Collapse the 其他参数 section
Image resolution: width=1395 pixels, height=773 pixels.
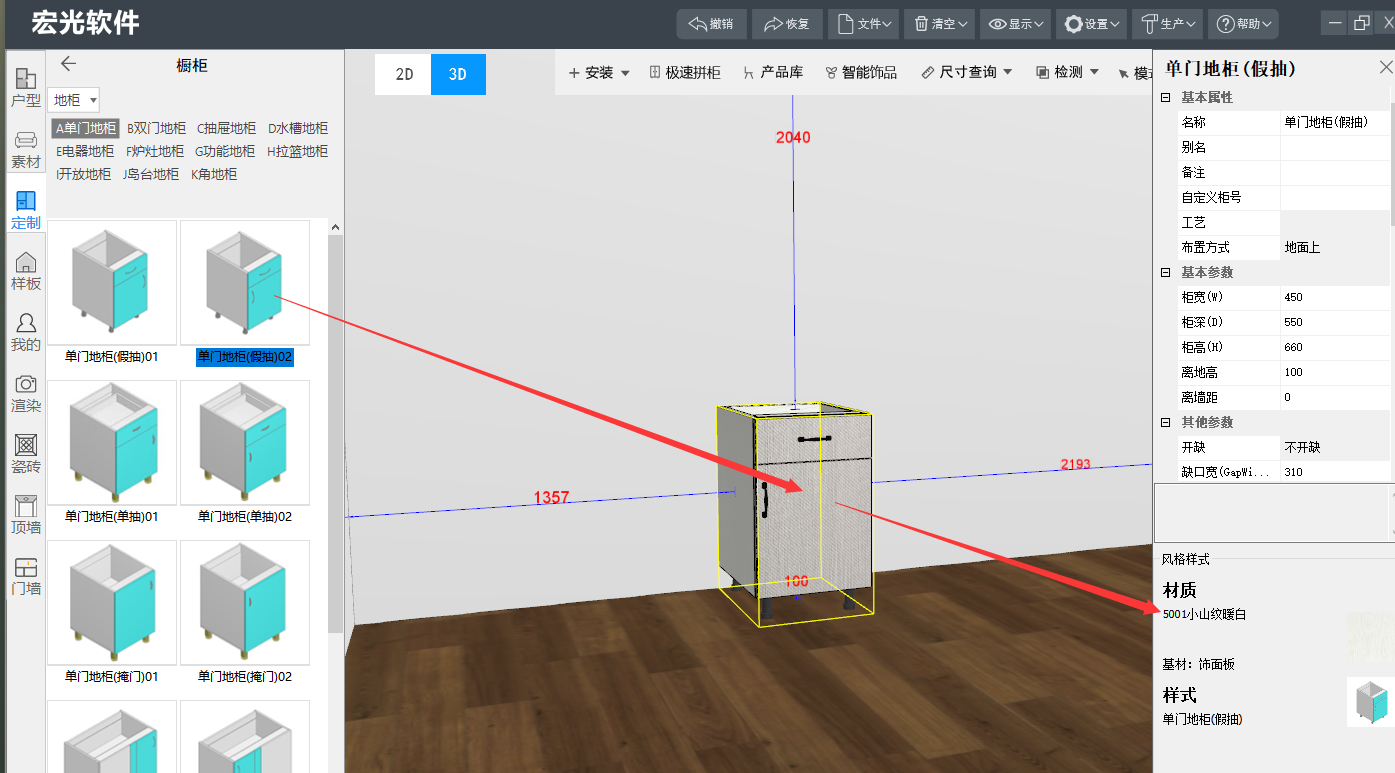pos(1165,422)
